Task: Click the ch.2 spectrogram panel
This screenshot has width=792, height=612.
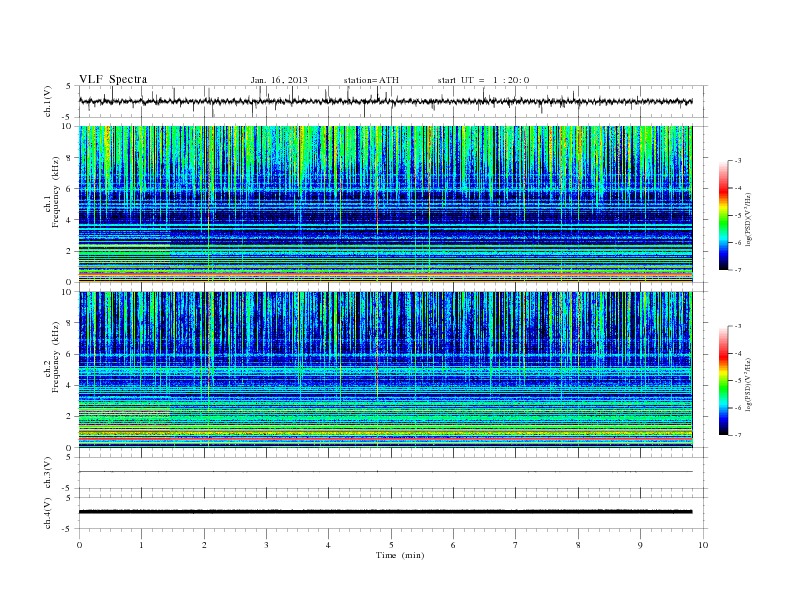Action: point(385,370)
